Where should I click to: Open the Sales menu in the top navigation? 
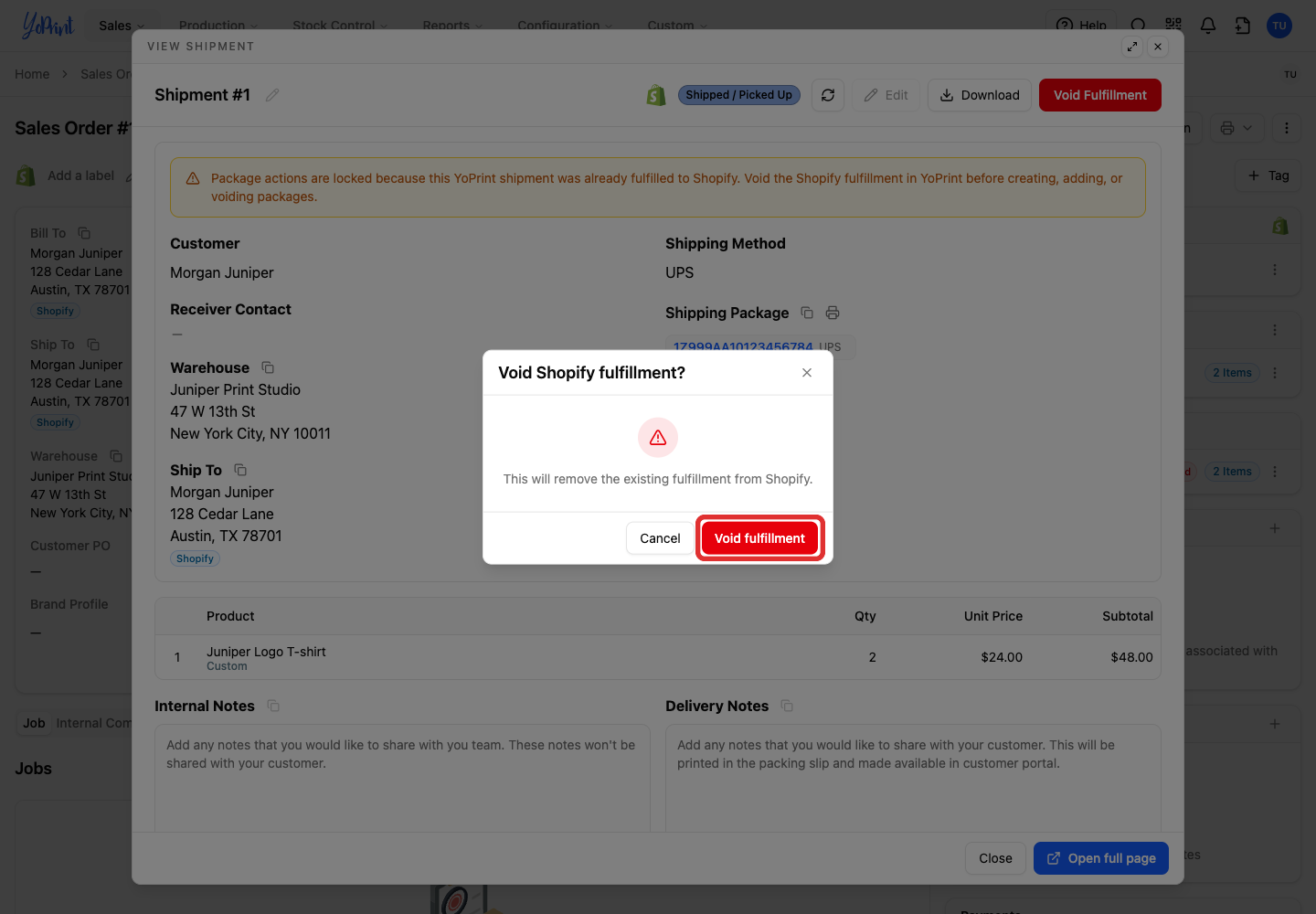point(122,26)
